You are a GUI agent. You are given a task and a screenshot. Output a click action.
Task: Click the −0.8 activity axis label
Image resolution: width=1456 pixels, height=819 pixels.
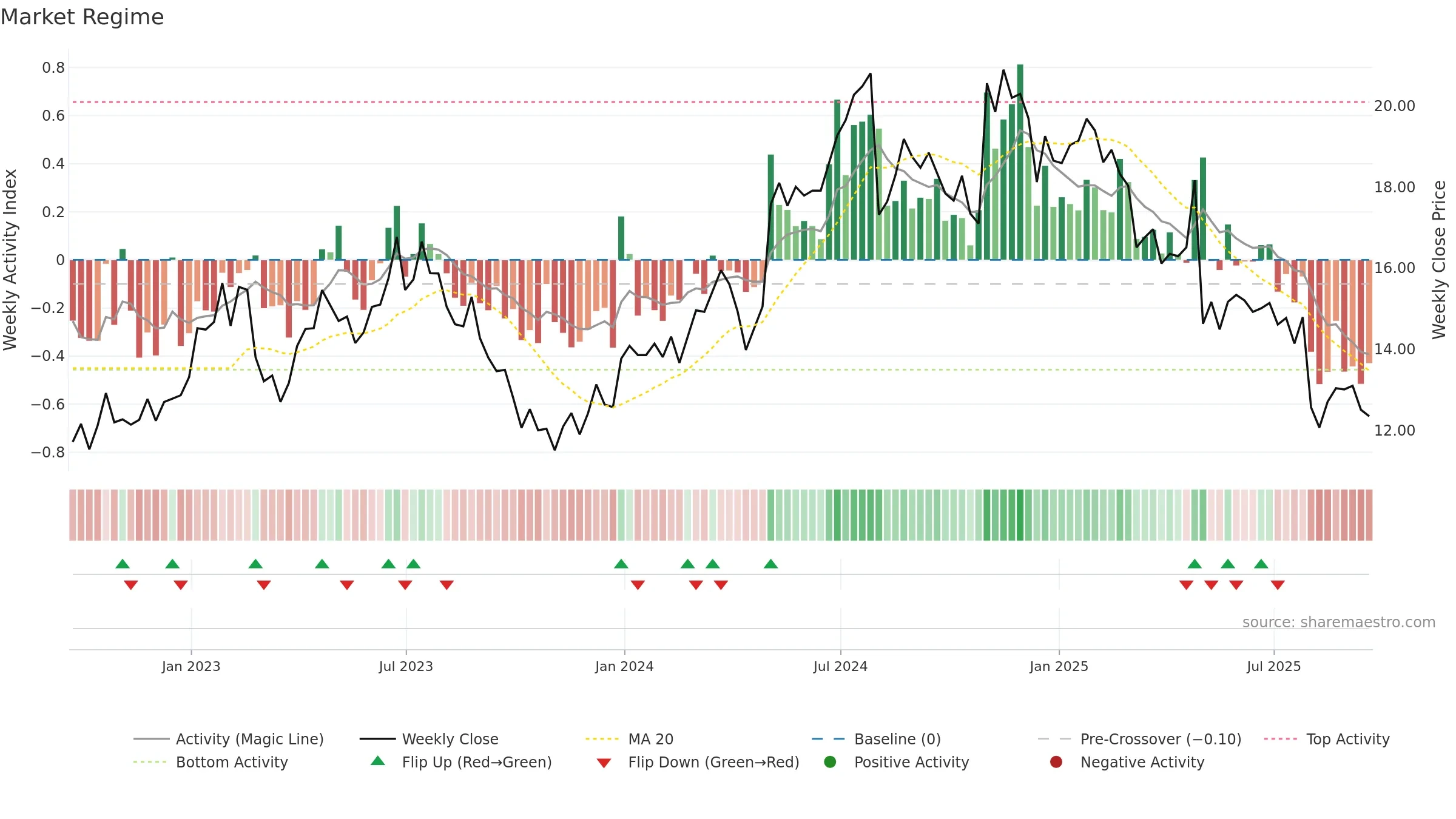[48, 453]
